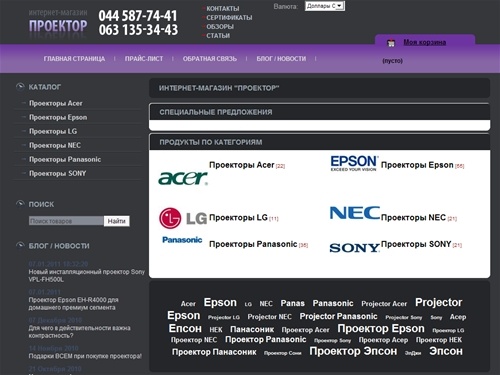Select Проекторы Acer in sidebar catalog
500x375 pixels.
pyautogui.click(x=56, y=103)
